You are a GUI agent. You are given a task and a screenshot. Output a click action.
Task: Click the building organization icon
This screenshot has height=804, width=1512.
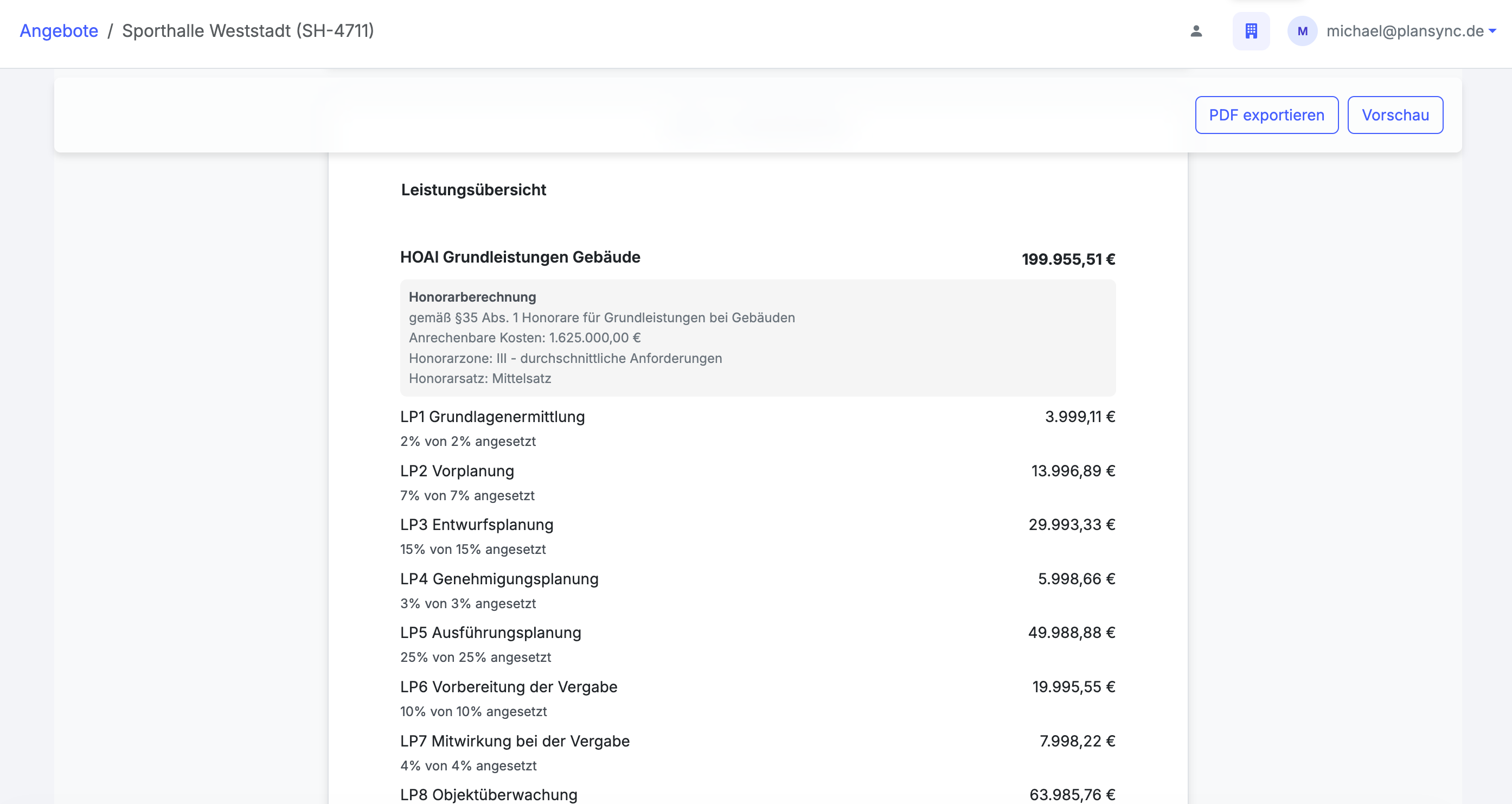[x=1251, y=31]
